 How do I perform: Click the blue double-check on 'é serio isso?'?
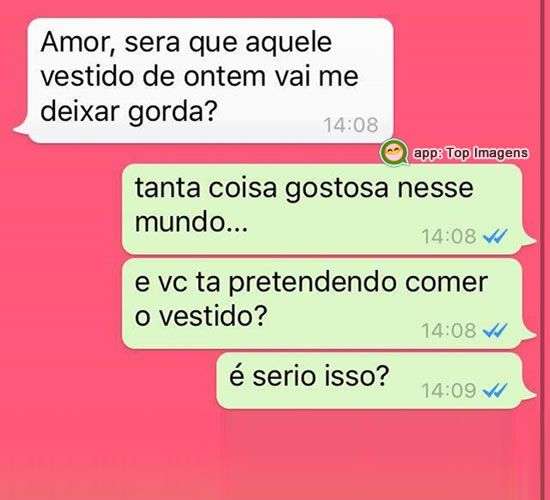495,390
